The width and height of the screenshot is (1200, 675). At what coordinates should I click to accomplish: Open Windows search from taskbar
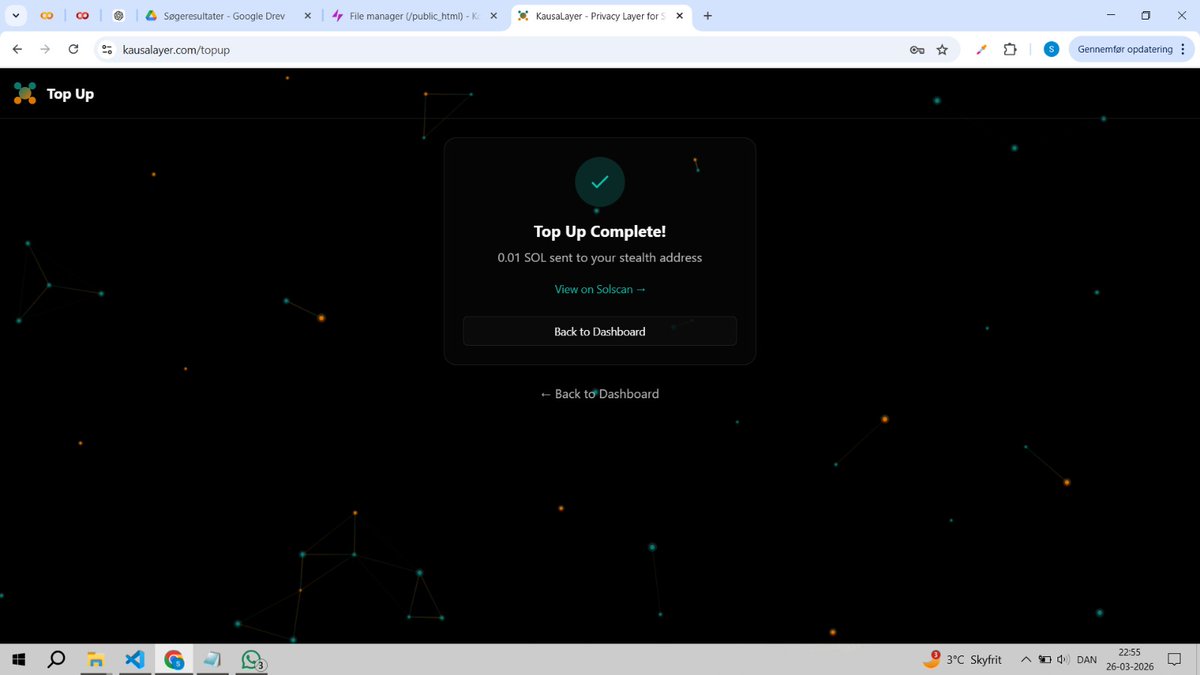coord(57,660)
